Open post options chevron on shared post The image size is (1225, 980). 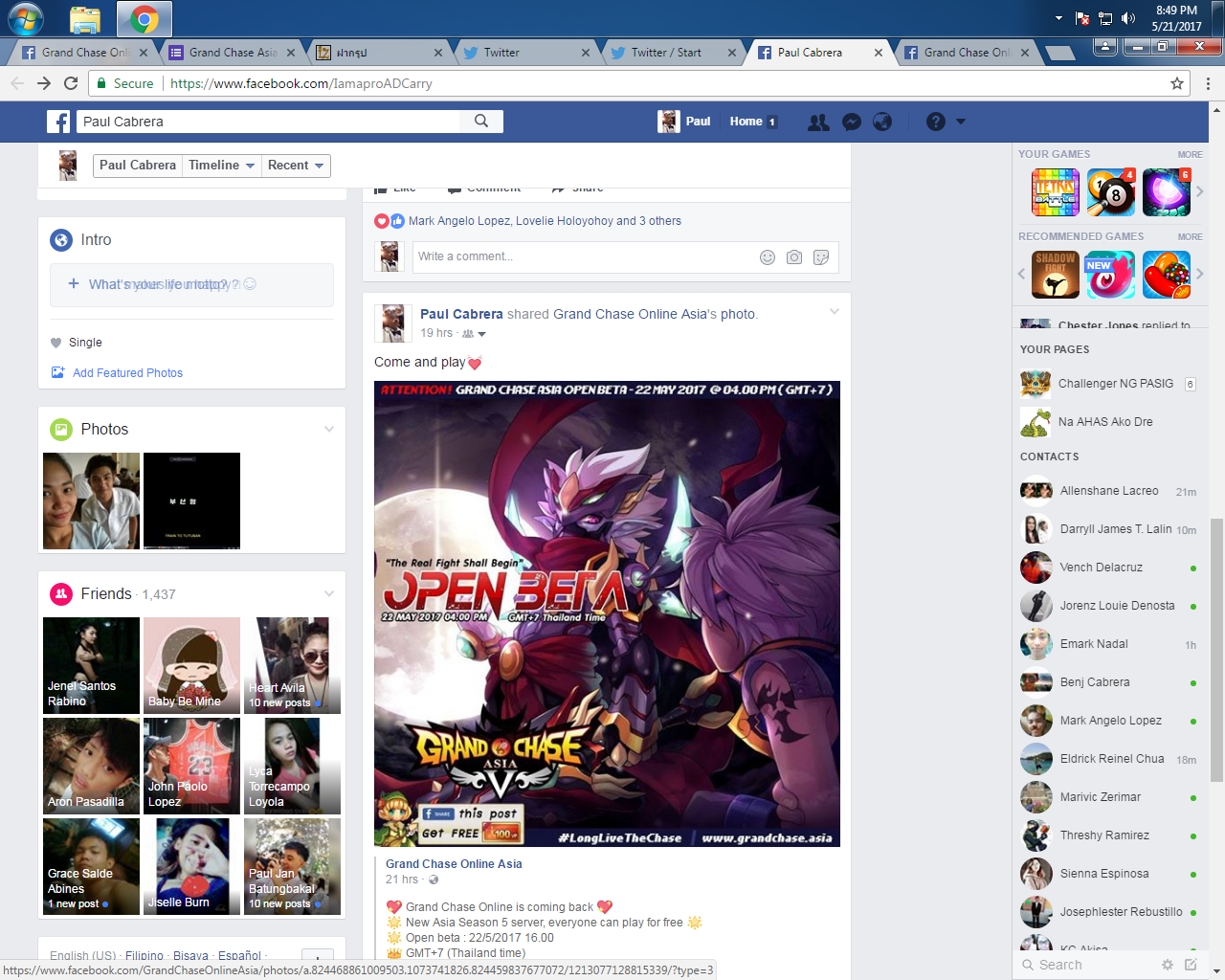[x=835, y=311]
